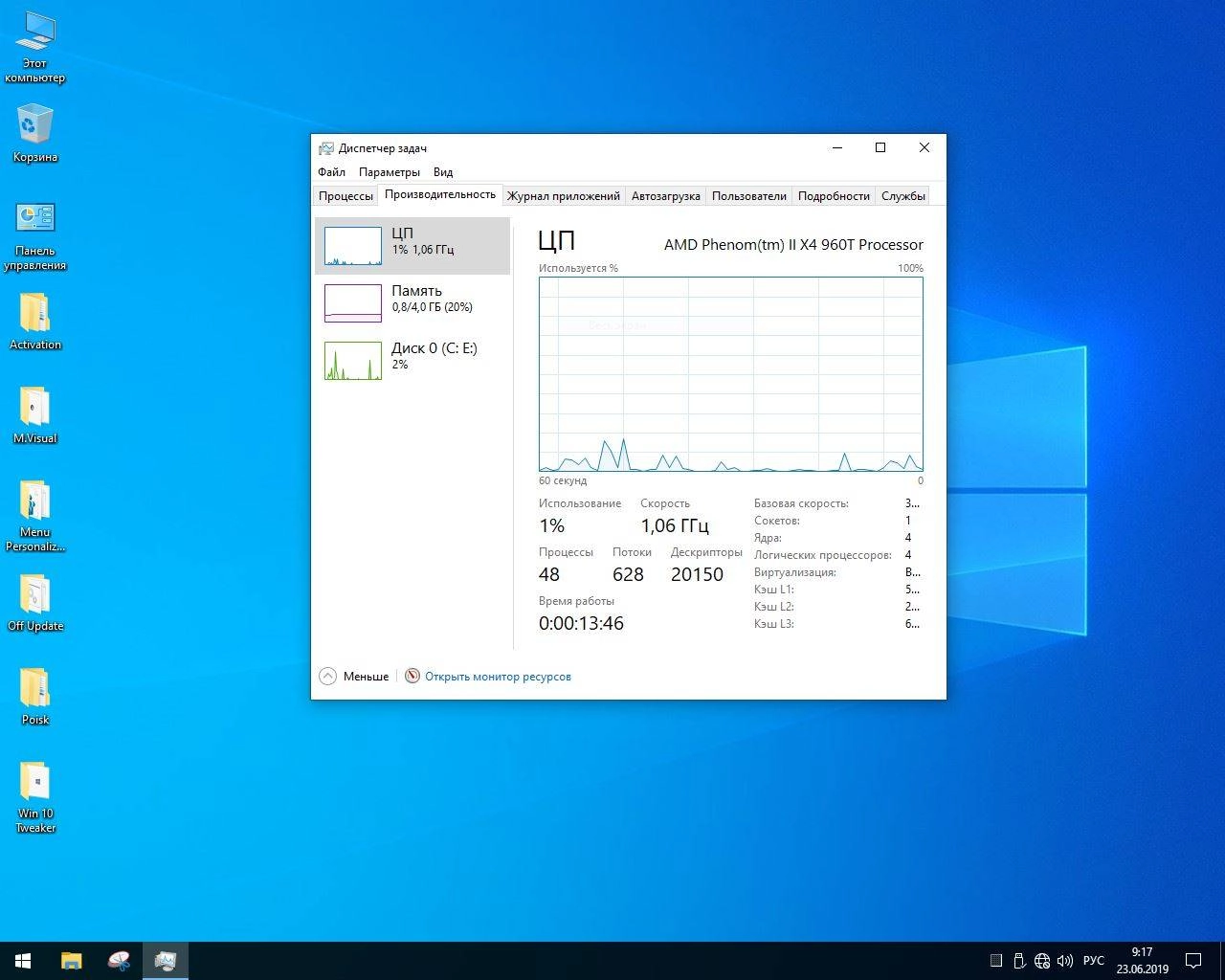Click the Кэш L2 label
This screenshot has width=1225, height=980.
774,607
